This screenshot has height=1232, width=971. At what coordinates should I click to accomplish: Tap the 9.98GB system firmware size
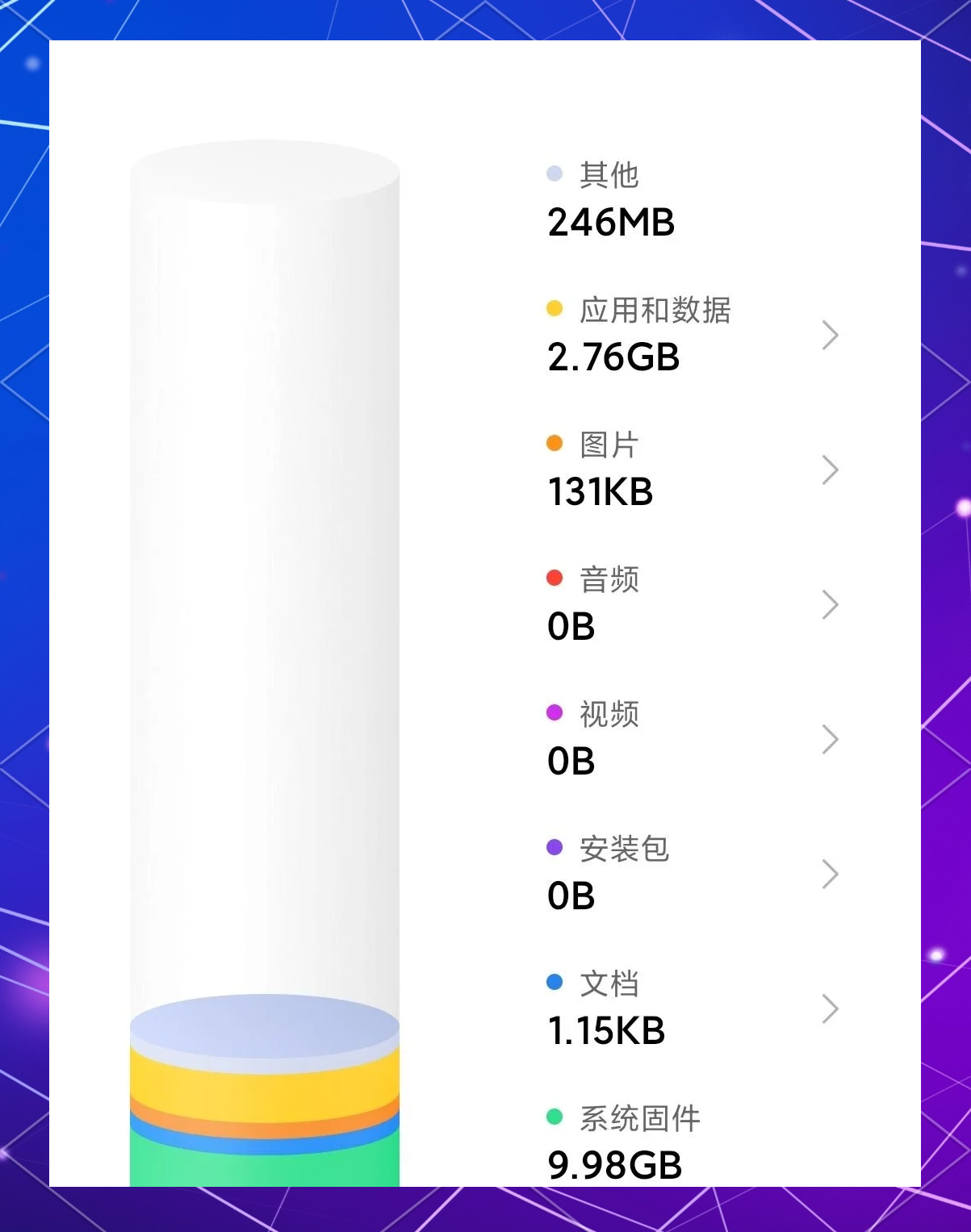(615, 1165)
